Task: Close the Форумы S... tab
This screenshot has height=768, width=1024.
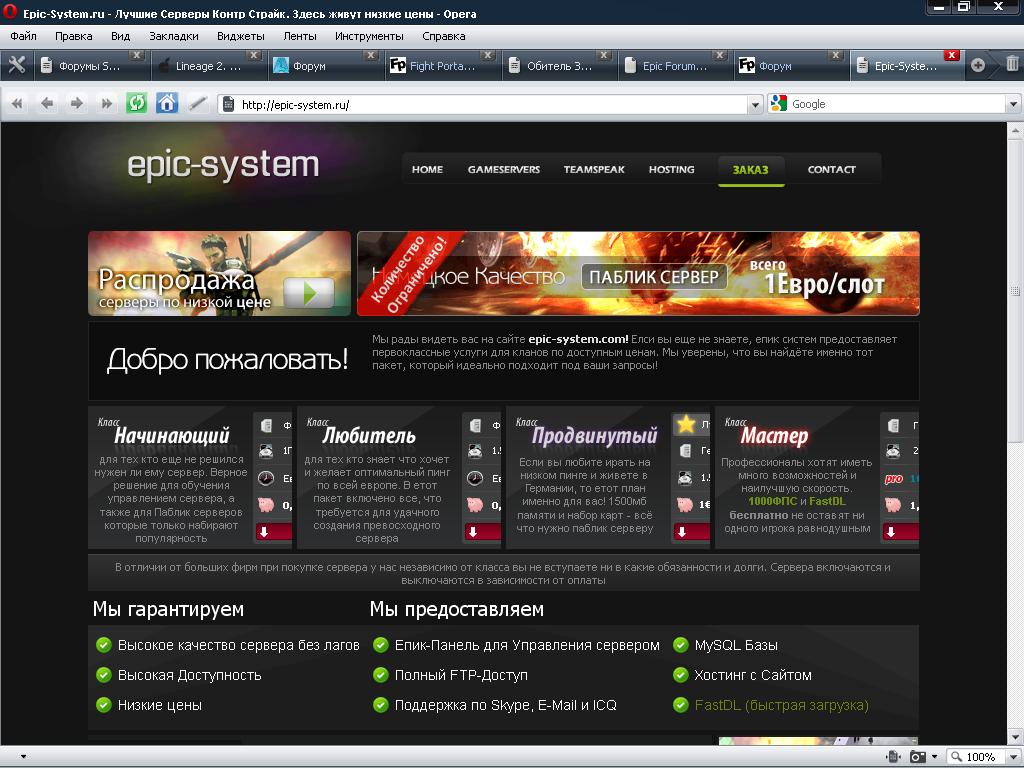Action: (x=136, y=55)
